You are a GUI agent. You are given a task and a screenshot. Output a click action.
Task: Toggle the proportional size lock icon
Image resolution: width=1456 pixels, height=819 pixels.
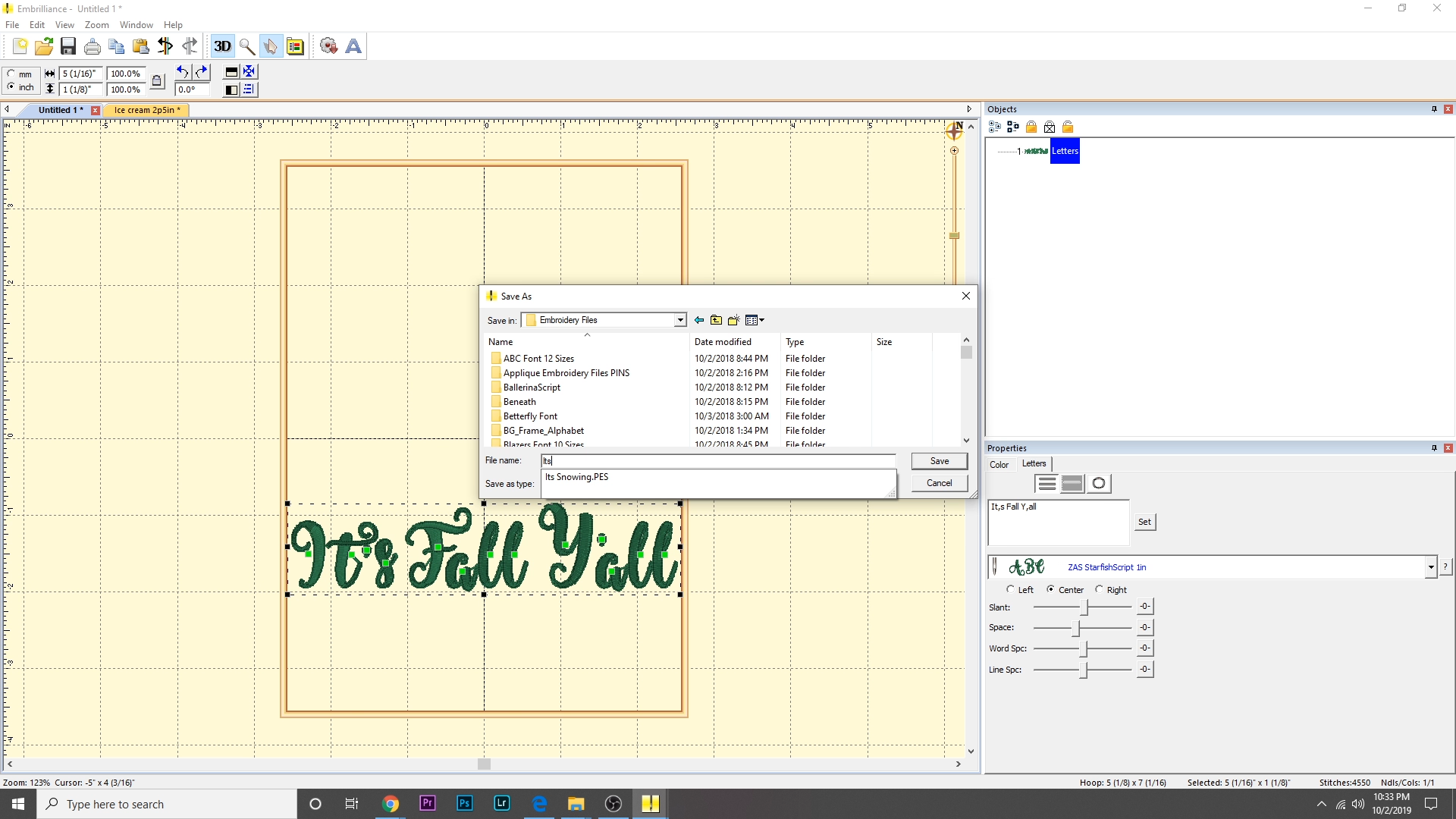point(157,81)
